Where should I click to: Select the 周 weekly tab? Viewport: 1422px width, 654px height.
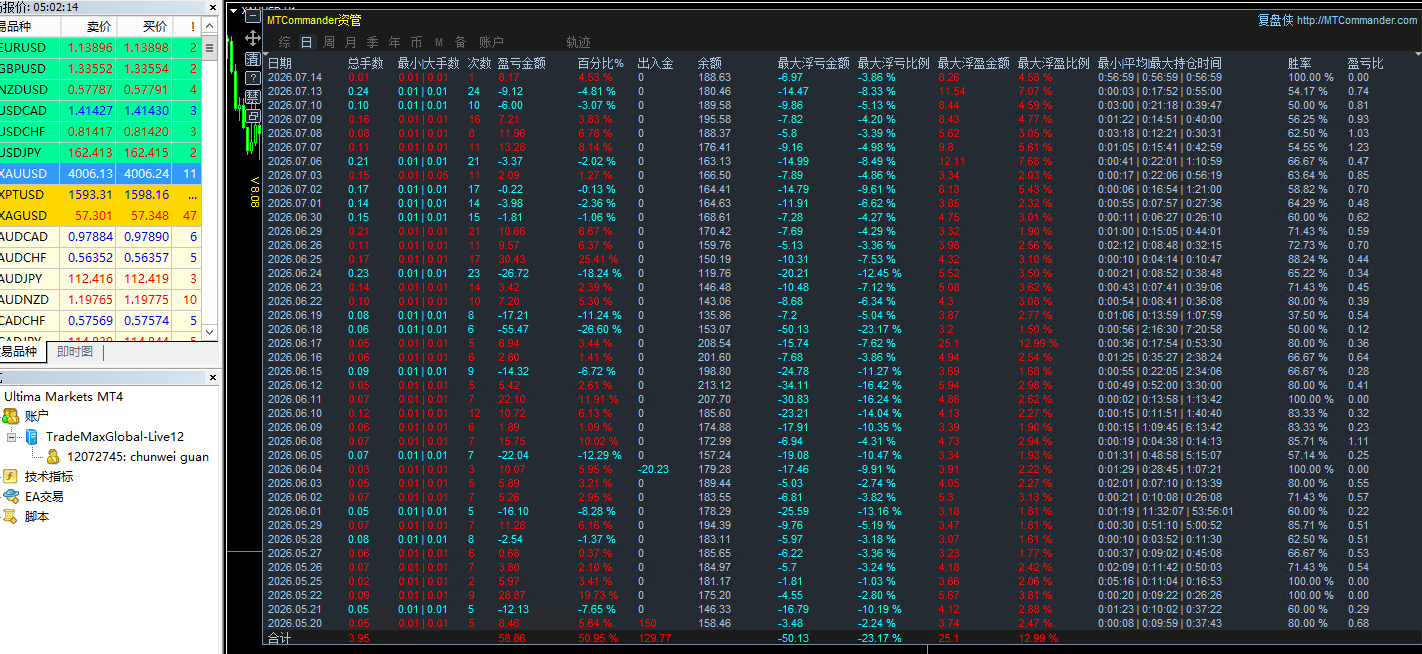click(x=329, y=42)
